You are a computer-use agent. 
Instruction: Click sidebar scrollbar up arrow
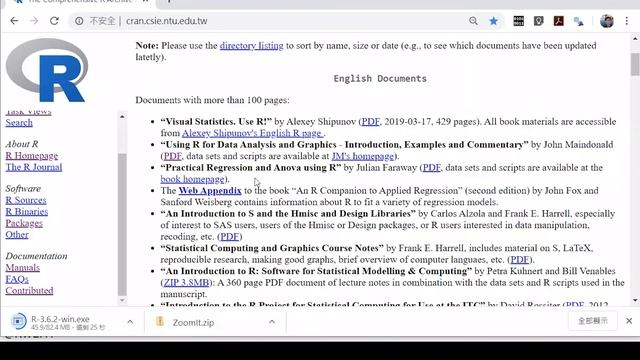pyautogui.click(x=122, y=117)
